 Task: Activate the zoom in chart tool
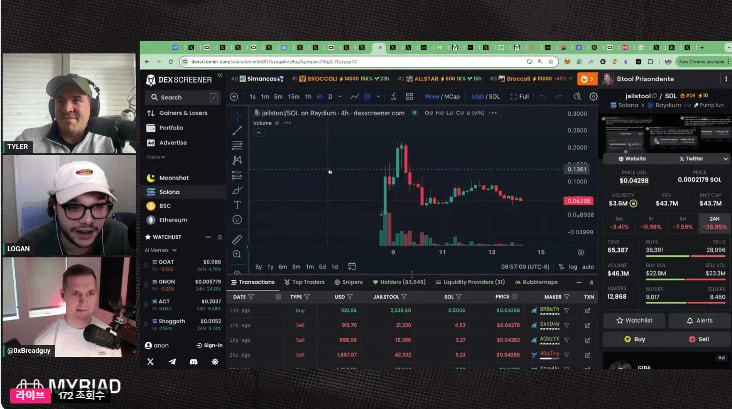click(x=237, y=254)
